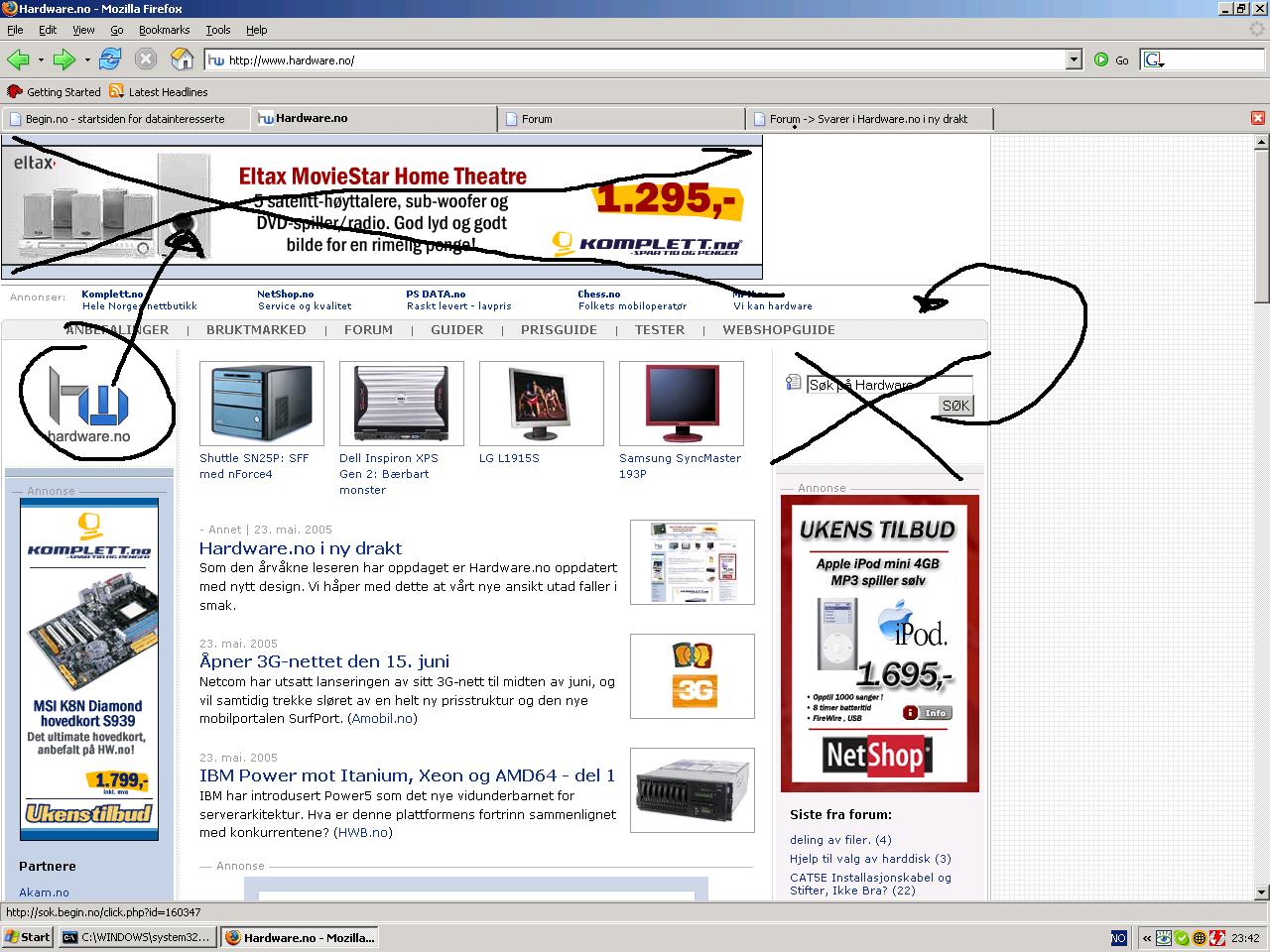Open the File menu
The width and height of the screenshot is (1270, 952).
tap(15, 30)
